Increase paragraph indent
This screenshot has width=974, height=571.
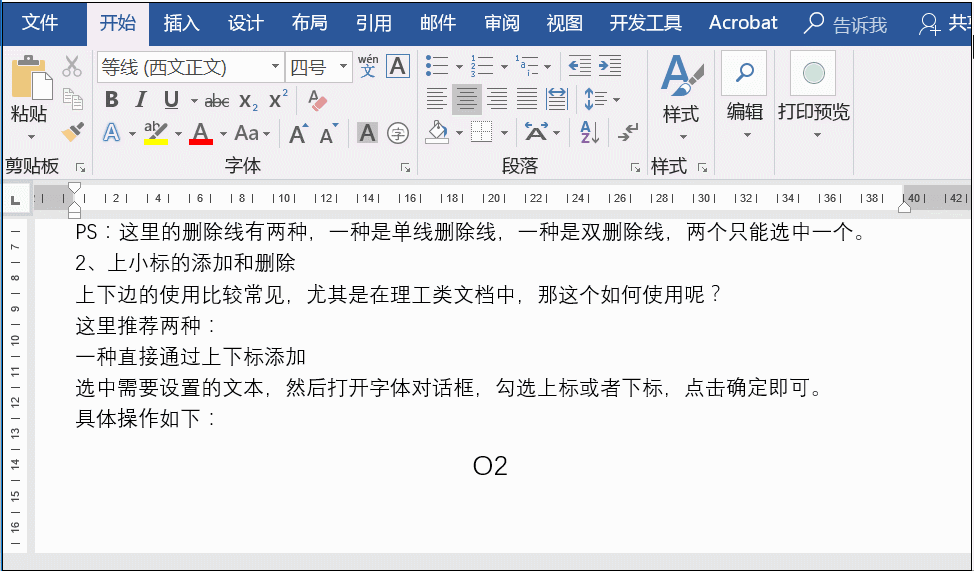[610, 67]
